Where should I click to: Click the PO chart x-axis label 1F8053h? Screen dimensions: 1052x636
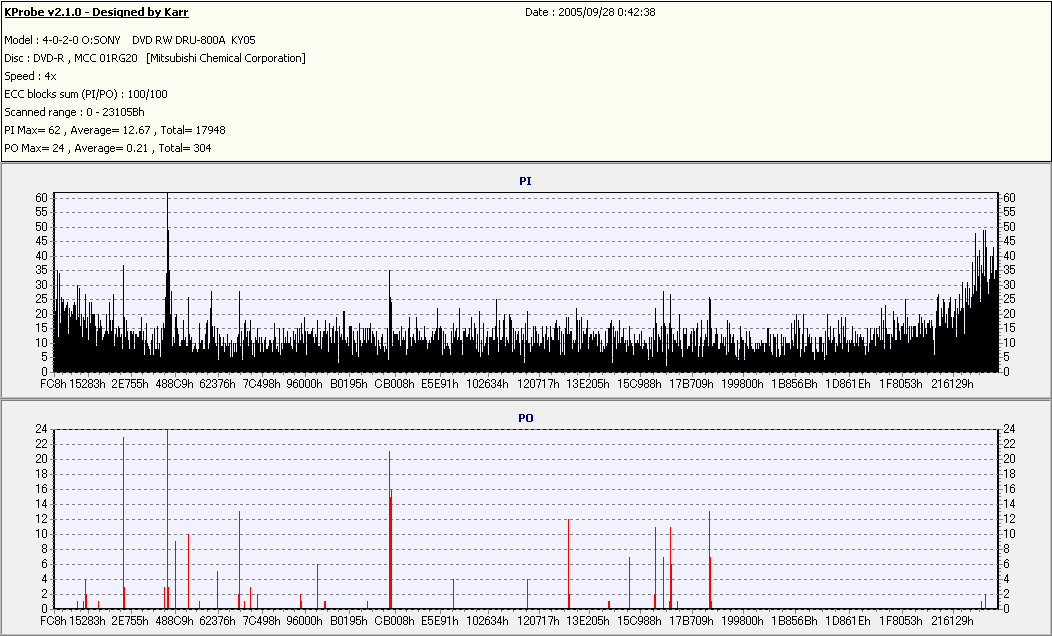tap(900, 621)
